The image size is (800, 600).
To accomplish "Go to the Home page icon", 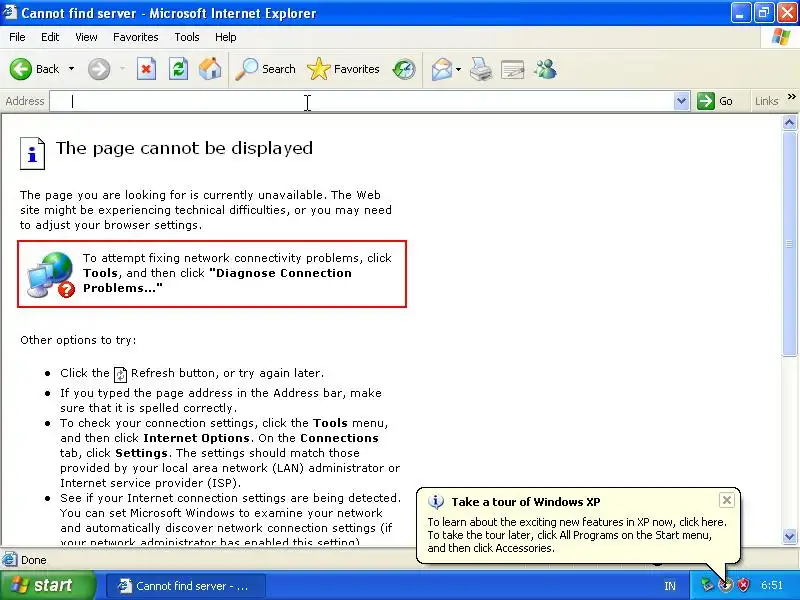I will (x=210, y=69).
